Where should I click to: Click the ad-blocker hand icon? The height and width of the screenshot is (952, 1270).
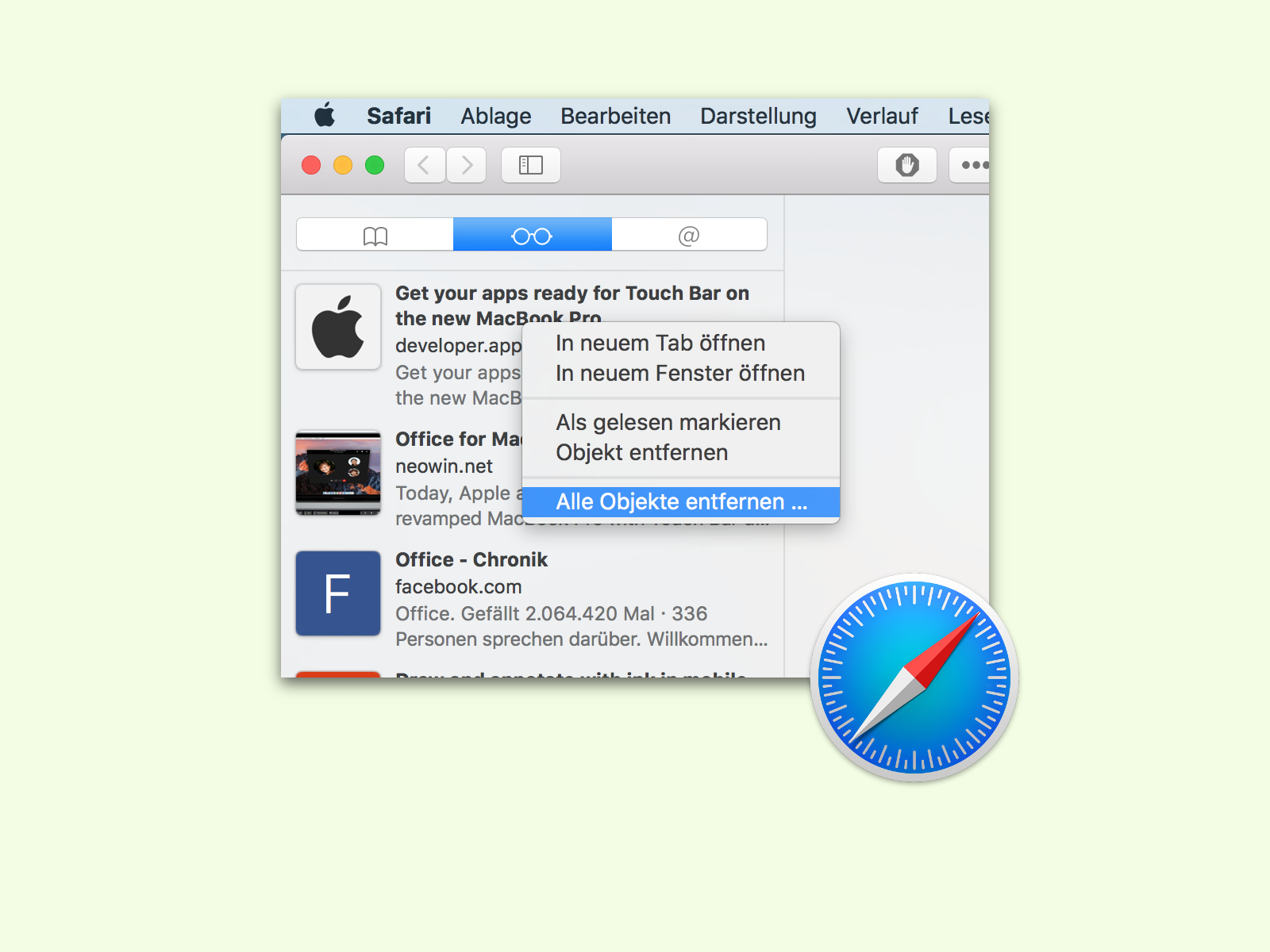(x=907, y=165)
